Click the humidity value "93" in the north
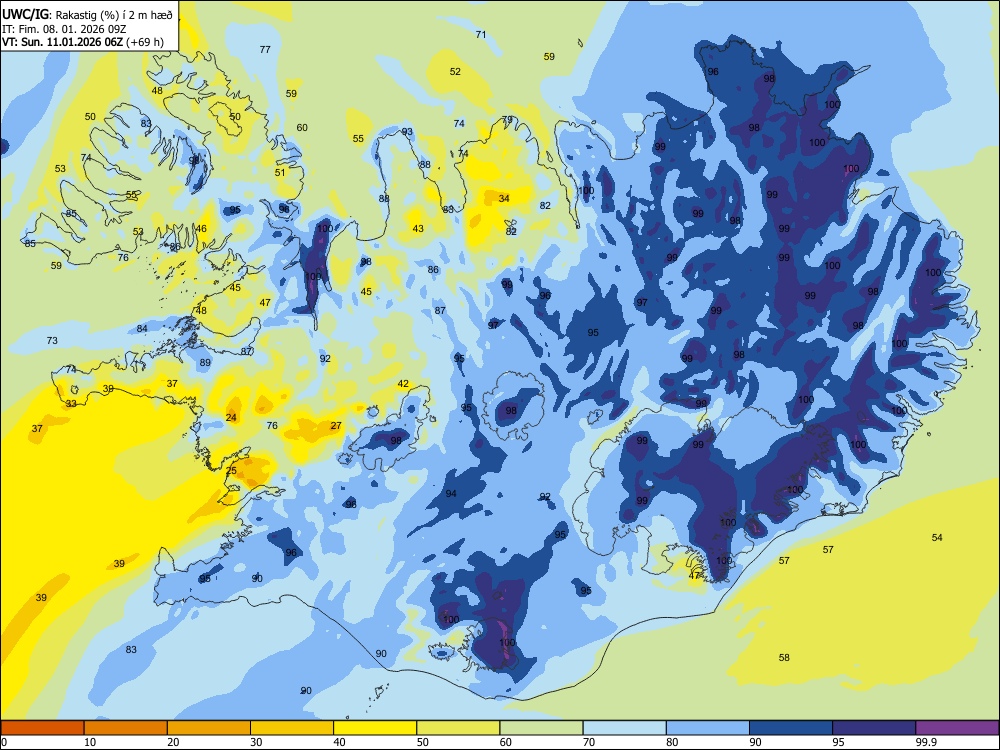Viewport: 1000px width, 750px height. 407,132
